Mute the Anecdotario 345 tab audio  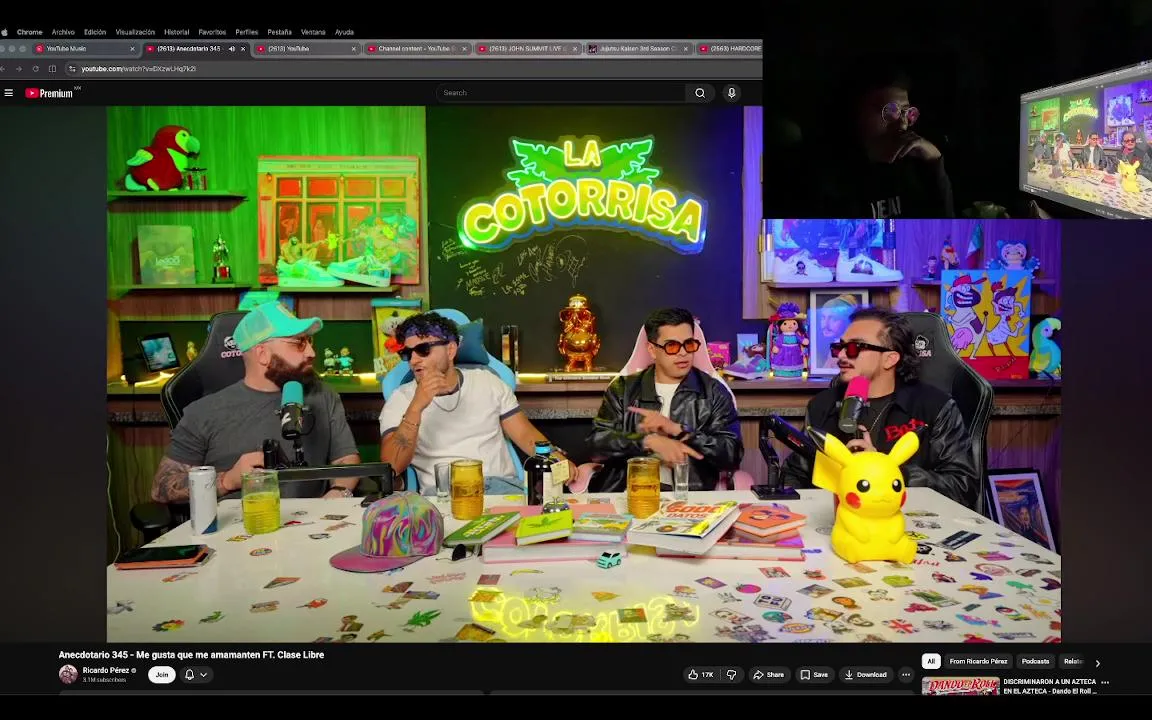click(x=231, y=48)
